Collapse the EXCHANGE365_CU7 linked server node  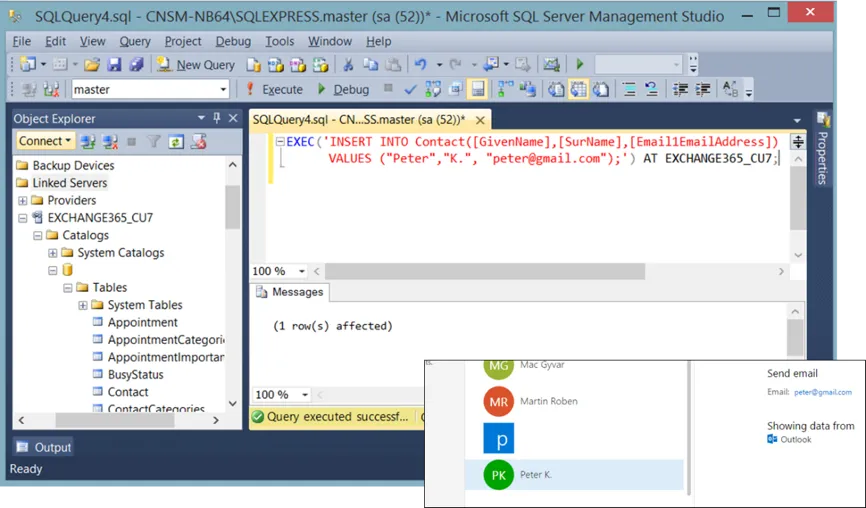pos(23,218)
